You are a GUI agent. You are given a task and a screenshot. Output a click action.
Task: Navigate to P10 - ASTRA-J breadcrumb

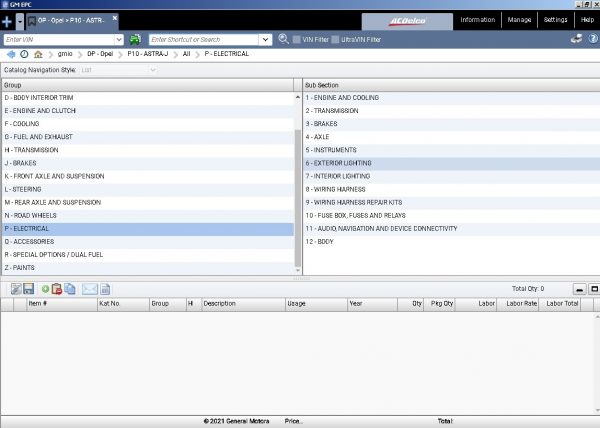147,54
